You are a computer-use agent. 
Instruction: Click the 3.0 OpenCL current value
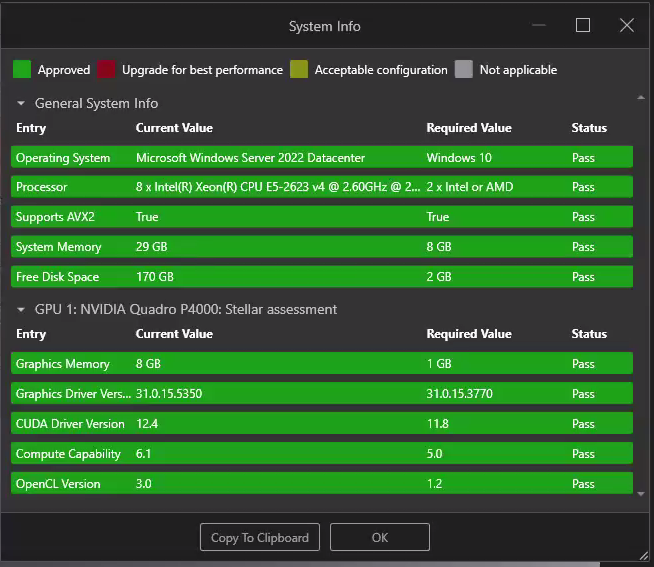143,484
